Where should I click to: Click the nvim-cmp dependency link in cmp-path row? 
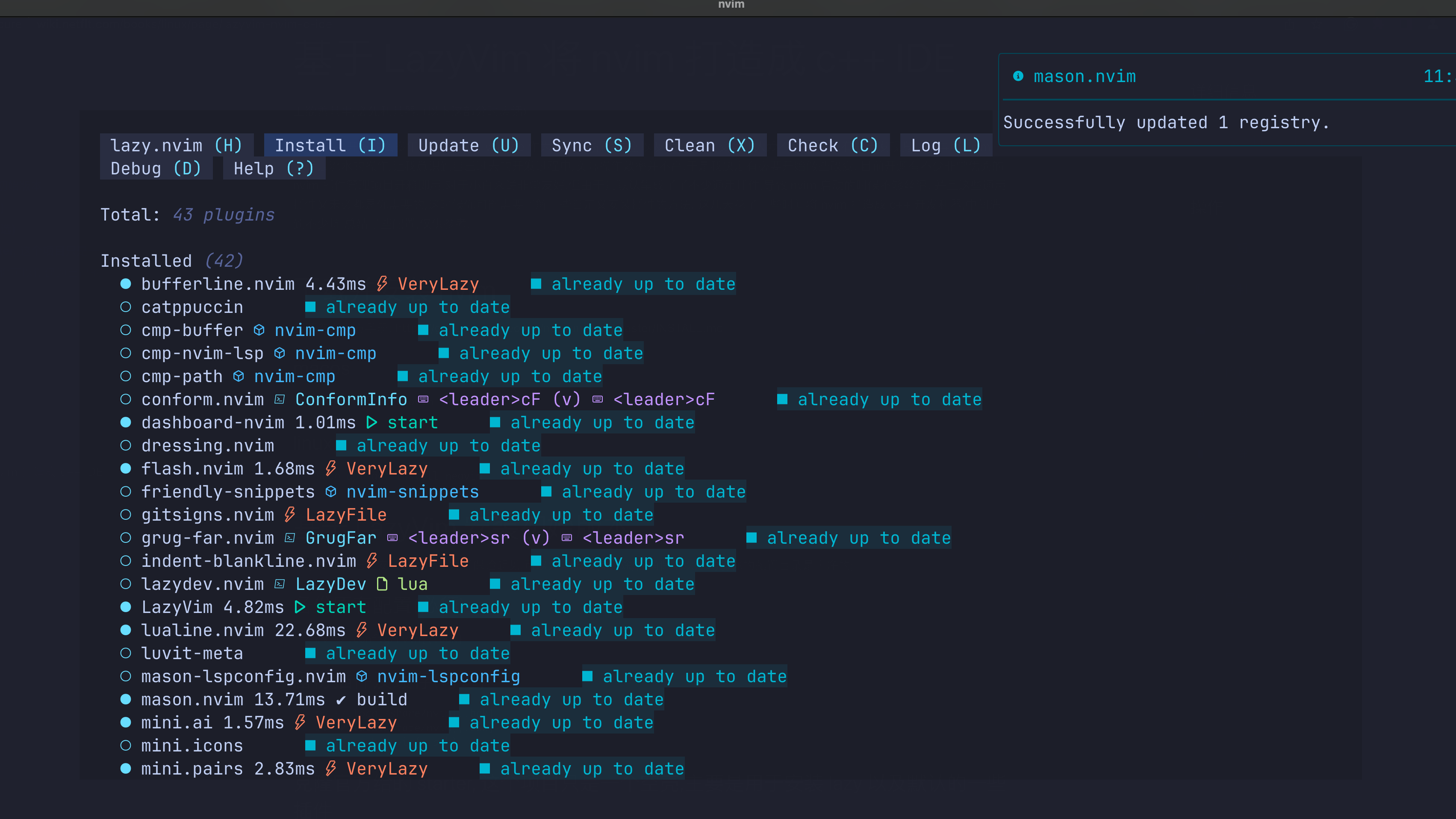pyautogui.click(x=295, y=377)
